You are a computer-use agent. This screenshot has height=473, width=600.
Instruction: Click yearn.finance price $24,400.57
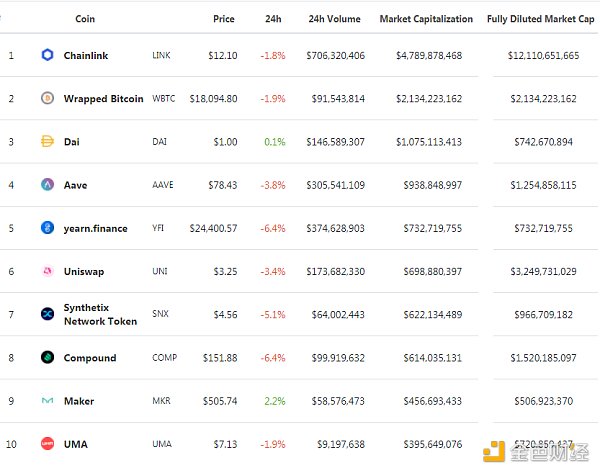(214, 228)
